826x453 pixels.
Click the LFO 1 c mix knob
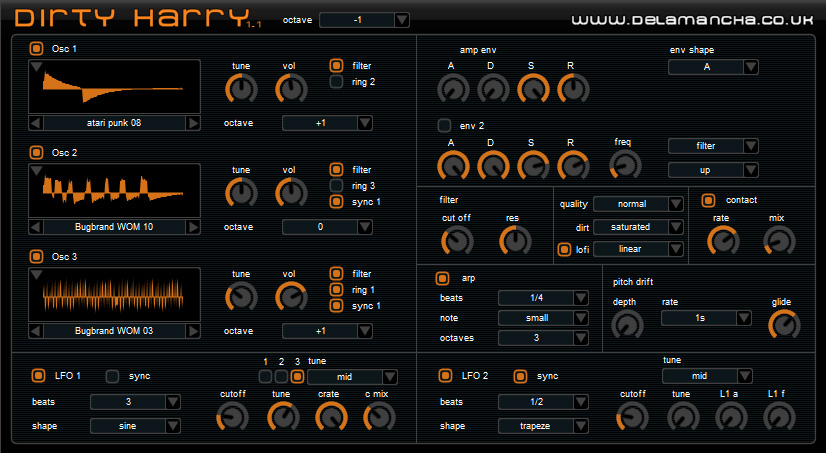coord(379,417)
